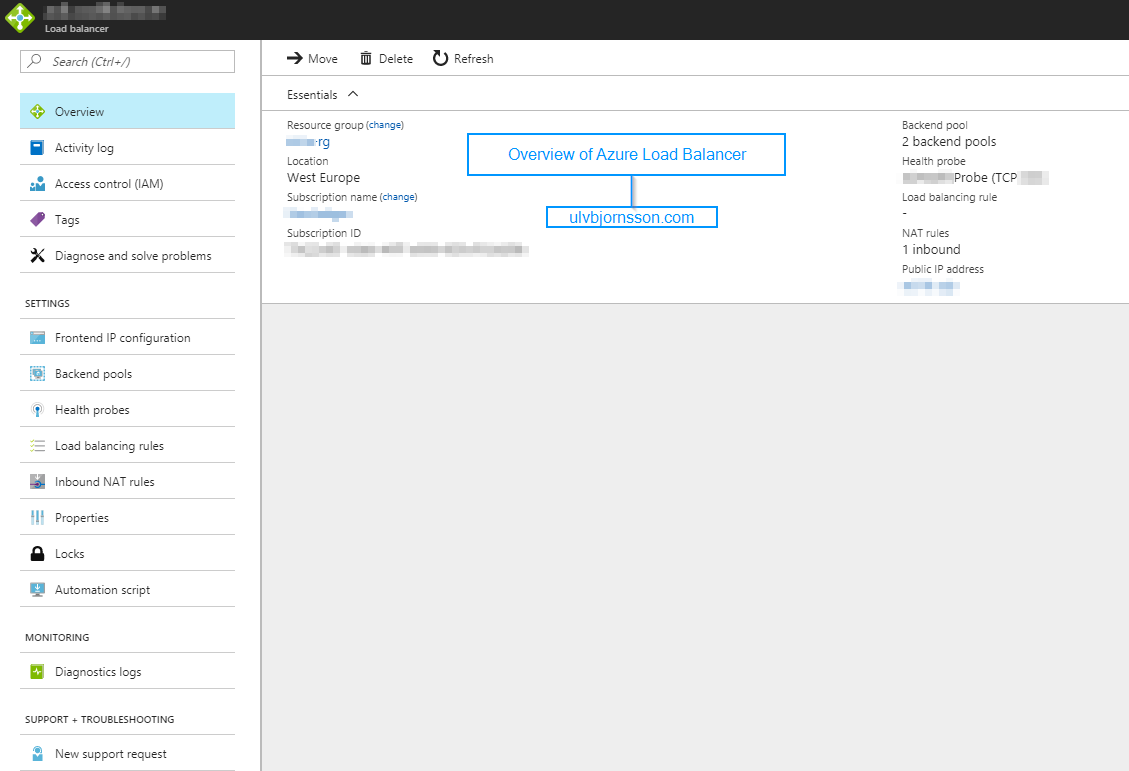Click the Load balancing rules icon
Screen dimensions: 1129x771
37,446
